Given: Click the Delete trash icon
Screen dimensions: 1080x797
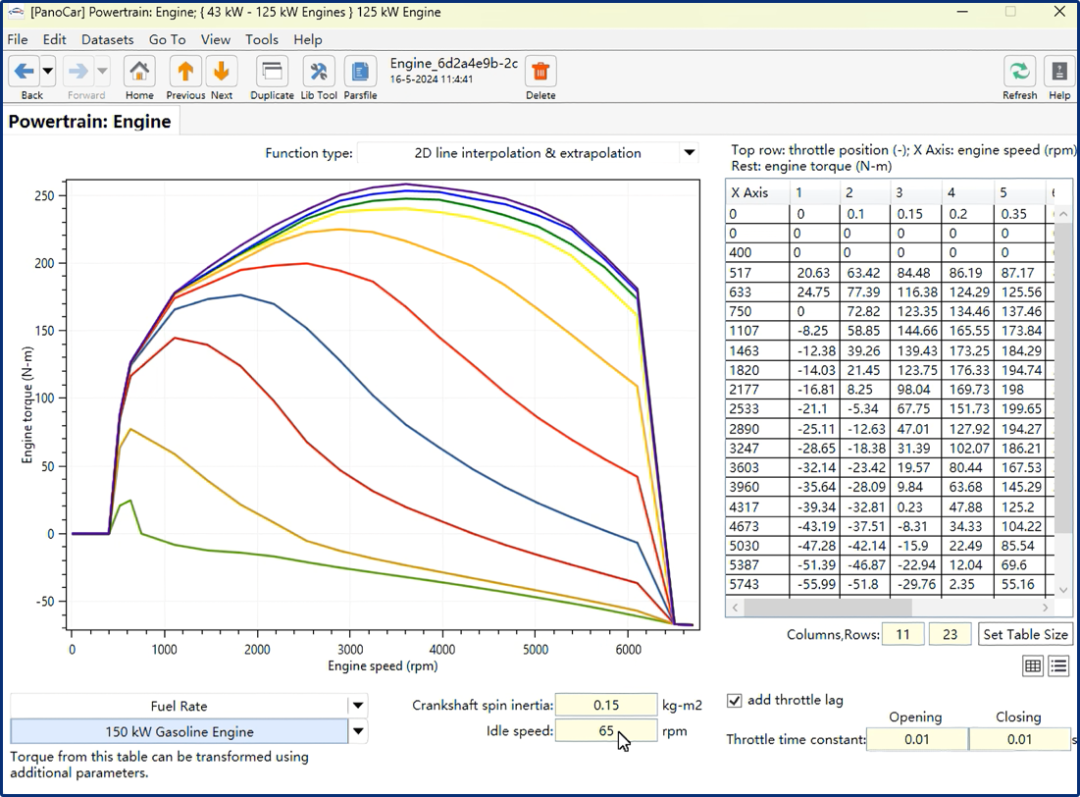Looking at the screenshot, I should tap(541, 71).
